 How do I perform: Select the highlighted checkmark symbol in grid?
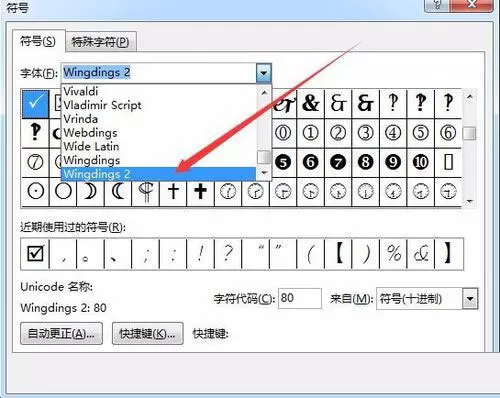[x=36, y=104]
